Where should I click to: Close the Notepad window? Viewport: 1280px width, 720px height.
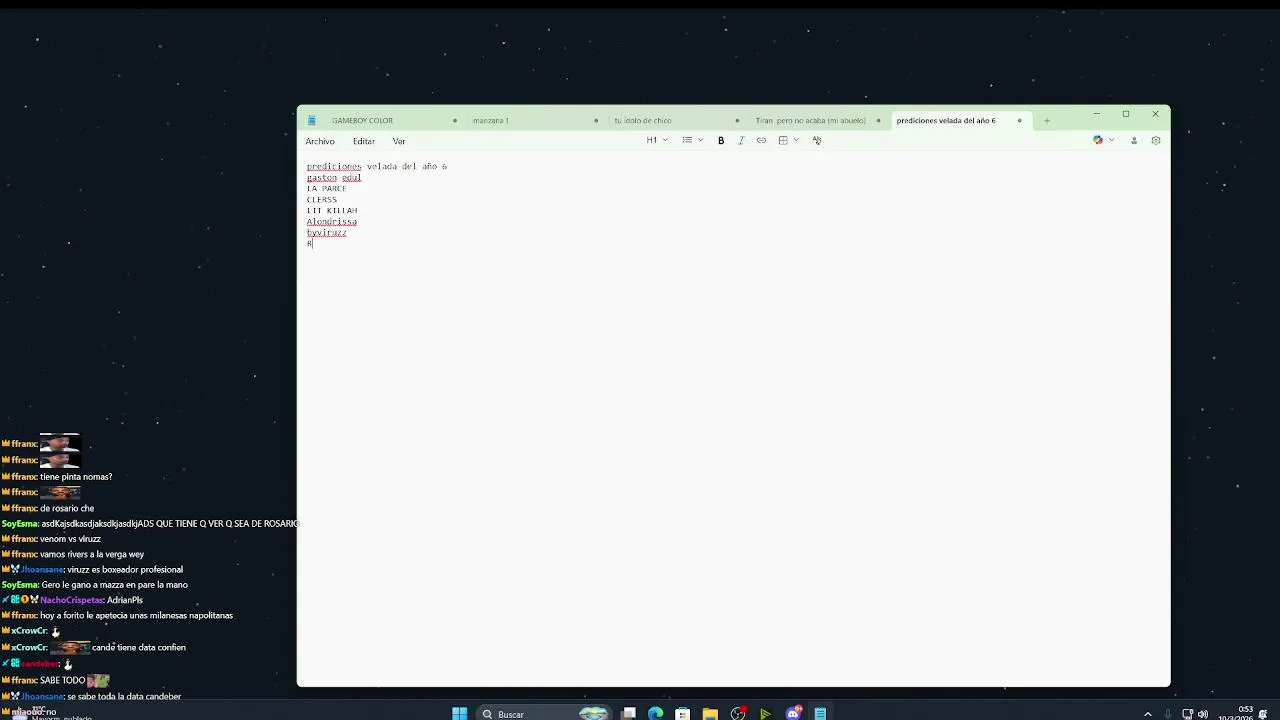coord(1155,114)
